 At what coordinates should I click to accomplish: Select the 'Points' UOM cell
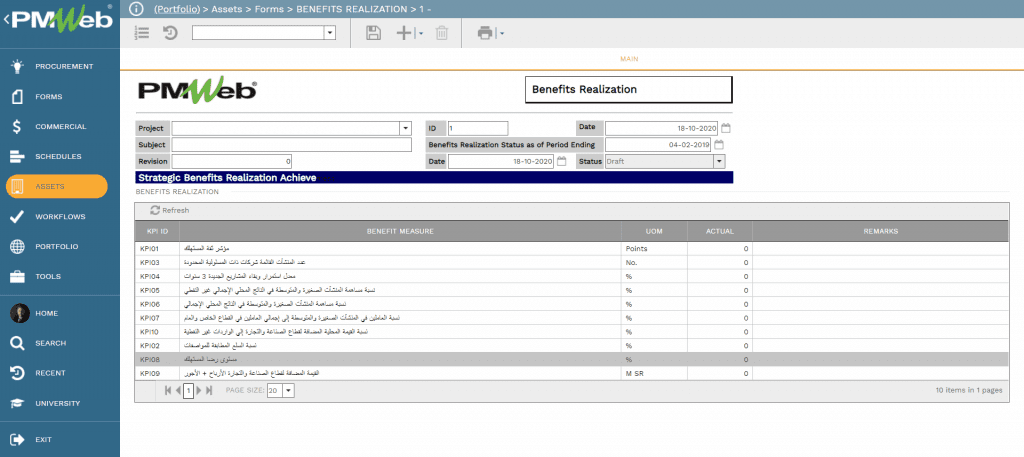(654, 248)
